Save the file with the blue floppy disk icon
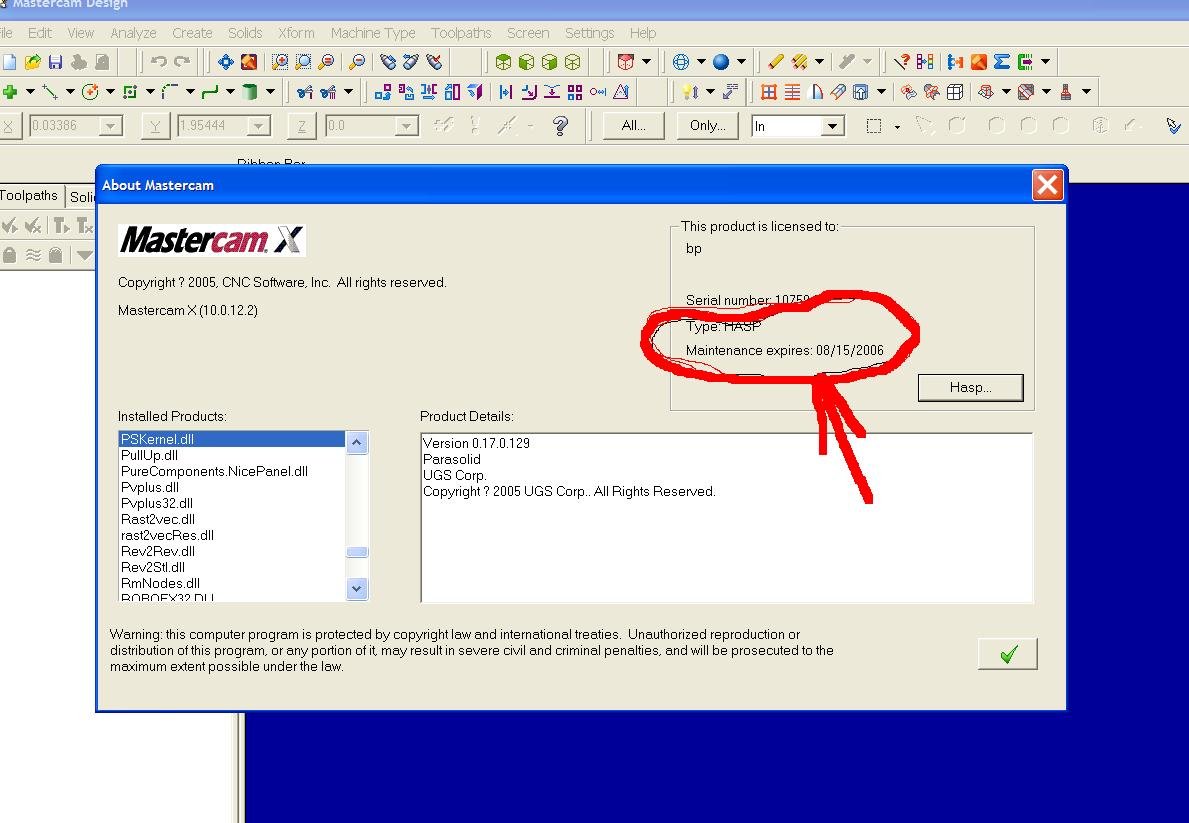The height and width of the screenshot is (823, 1189). [x=55, y=61]
